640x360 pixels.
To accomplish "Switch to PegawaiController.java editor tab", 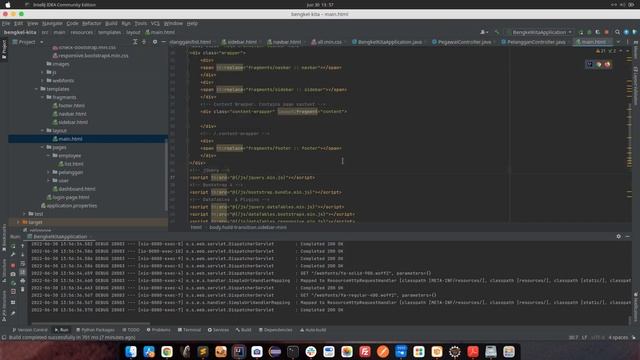I will tap(462, 42).
